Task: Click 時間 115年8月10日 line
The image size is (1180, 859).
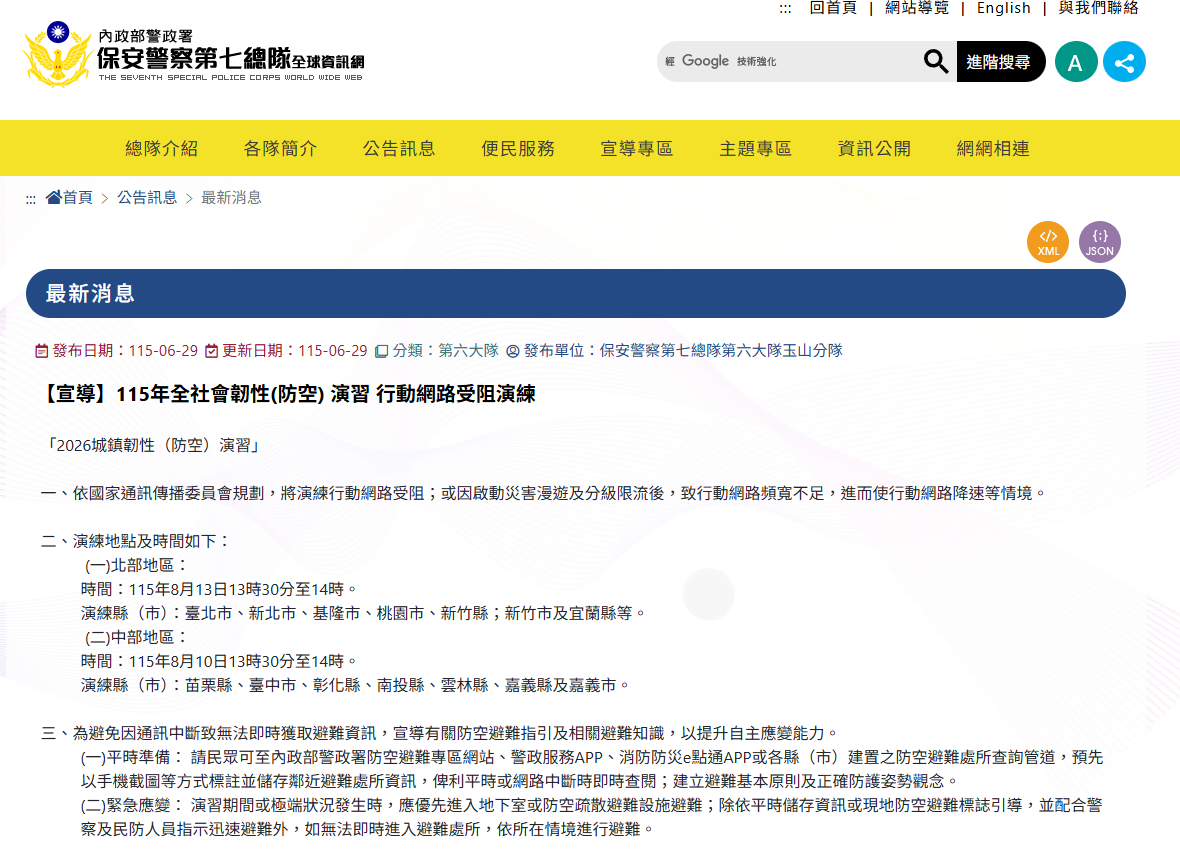Action: point(219,662)
